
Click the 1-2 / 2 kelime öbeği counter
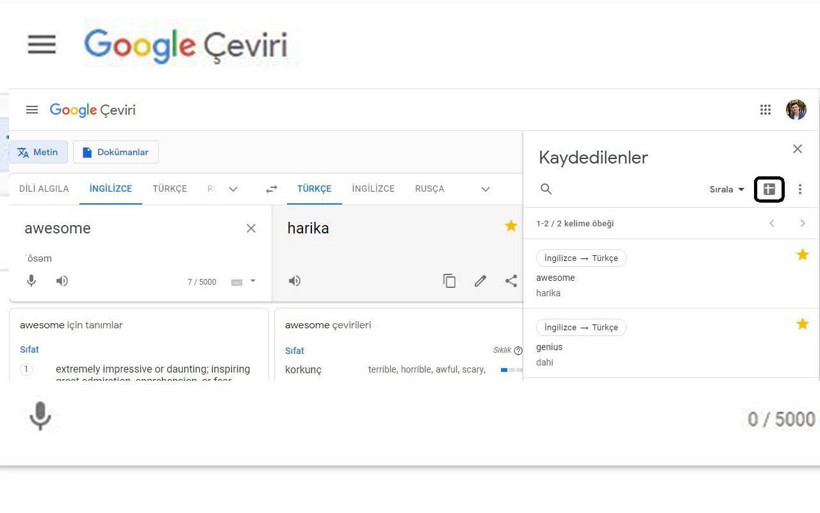click(x=575, y=223)
